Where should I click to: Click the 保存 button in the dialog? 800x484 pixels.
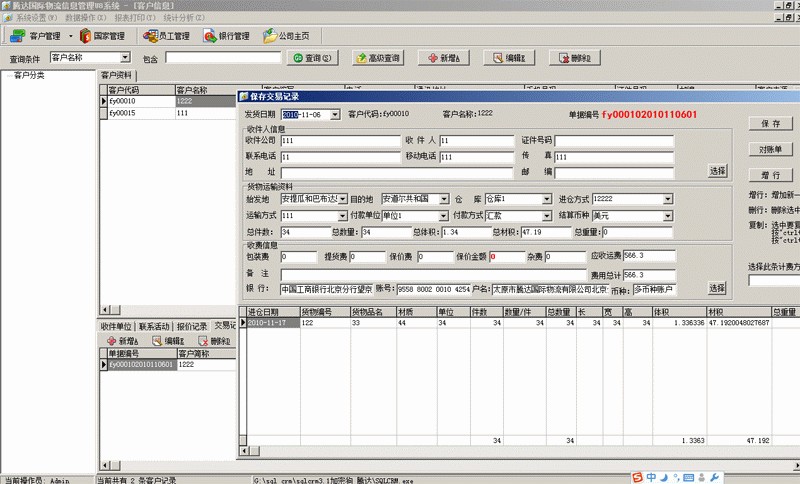click(x=771, y=124)
